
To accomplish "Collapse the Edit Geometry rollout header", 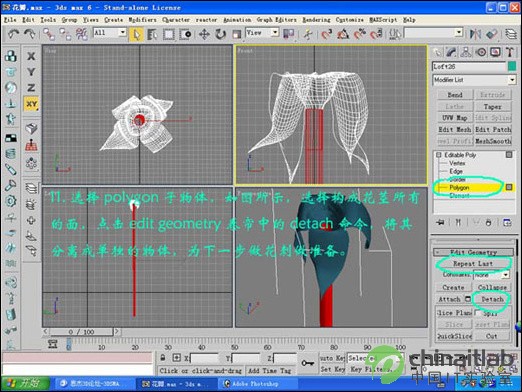I will point(473,252).
